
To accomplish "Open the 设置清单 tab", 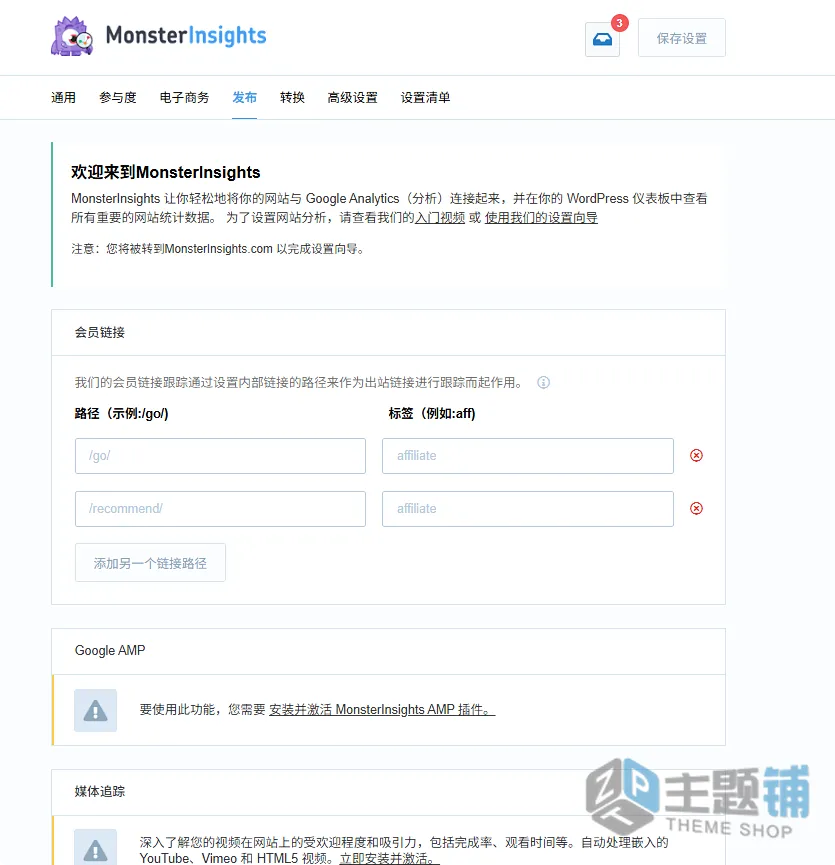I will coord(425,98).
